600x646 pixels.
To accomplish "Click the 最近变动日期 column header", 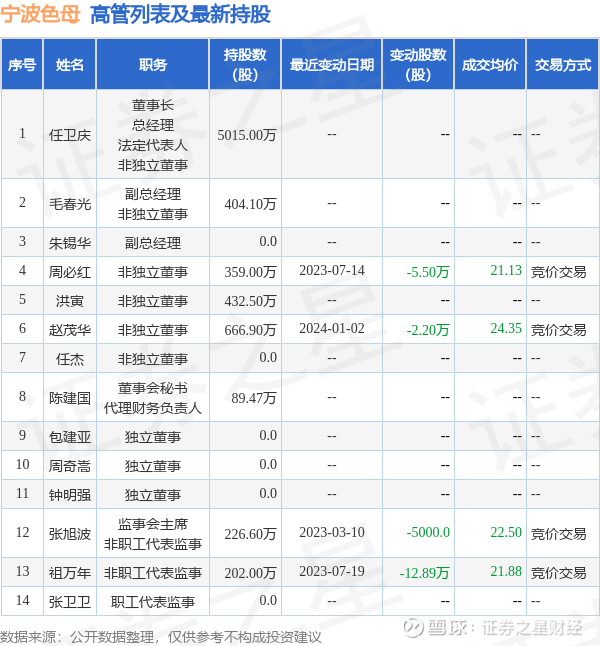I will coord(332,65).
